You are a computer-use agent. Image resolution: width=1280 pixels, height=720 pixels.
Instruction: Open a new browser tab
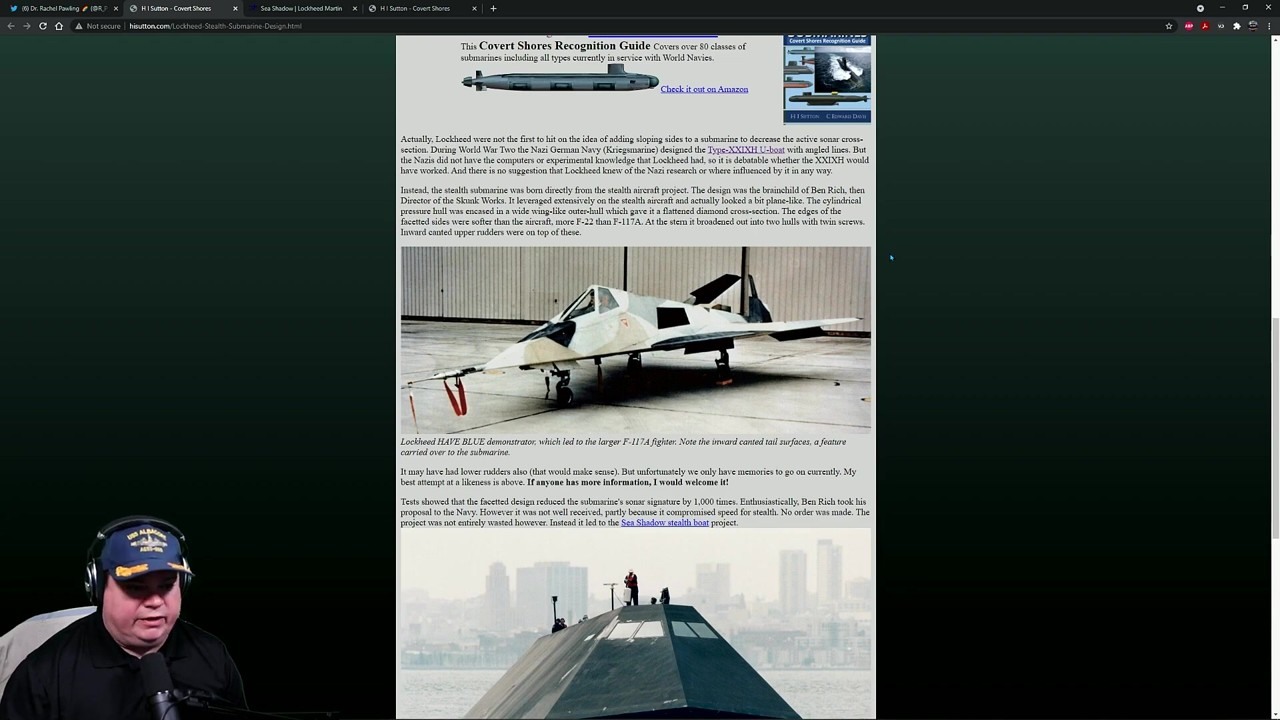click(x=493, y=8)
